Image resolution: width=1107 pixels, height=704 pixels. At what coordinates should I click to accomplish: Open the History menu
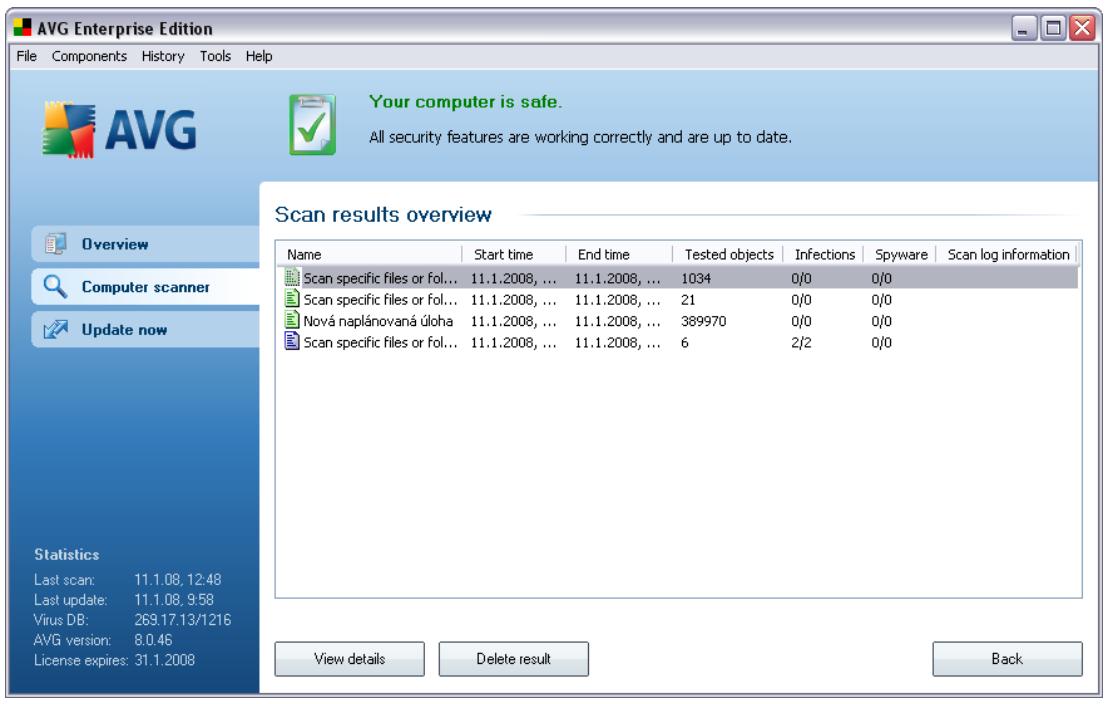pyautogui.click(x=162, y=56)
